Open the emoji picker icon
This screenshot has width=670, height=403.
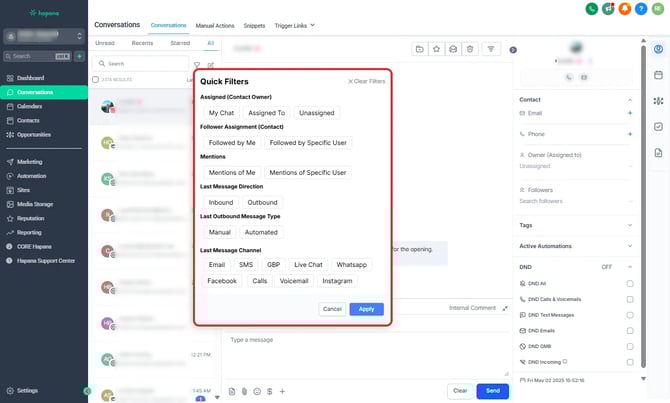coord(257,391)
